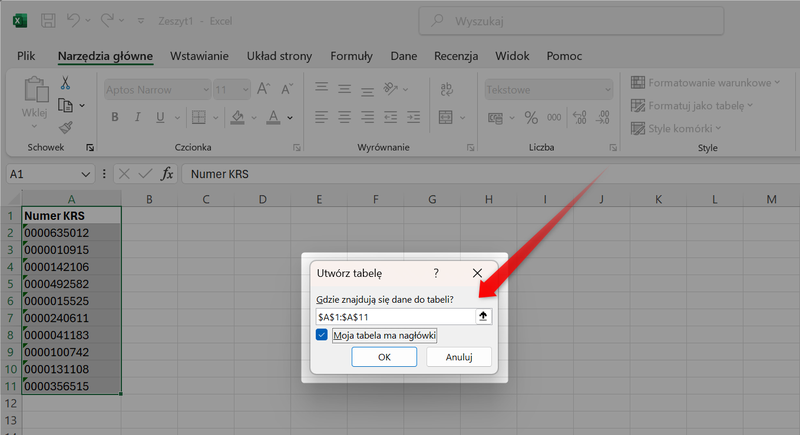Center text horizontally
Viewport: 800px width, 435px height.
point(344,117)
